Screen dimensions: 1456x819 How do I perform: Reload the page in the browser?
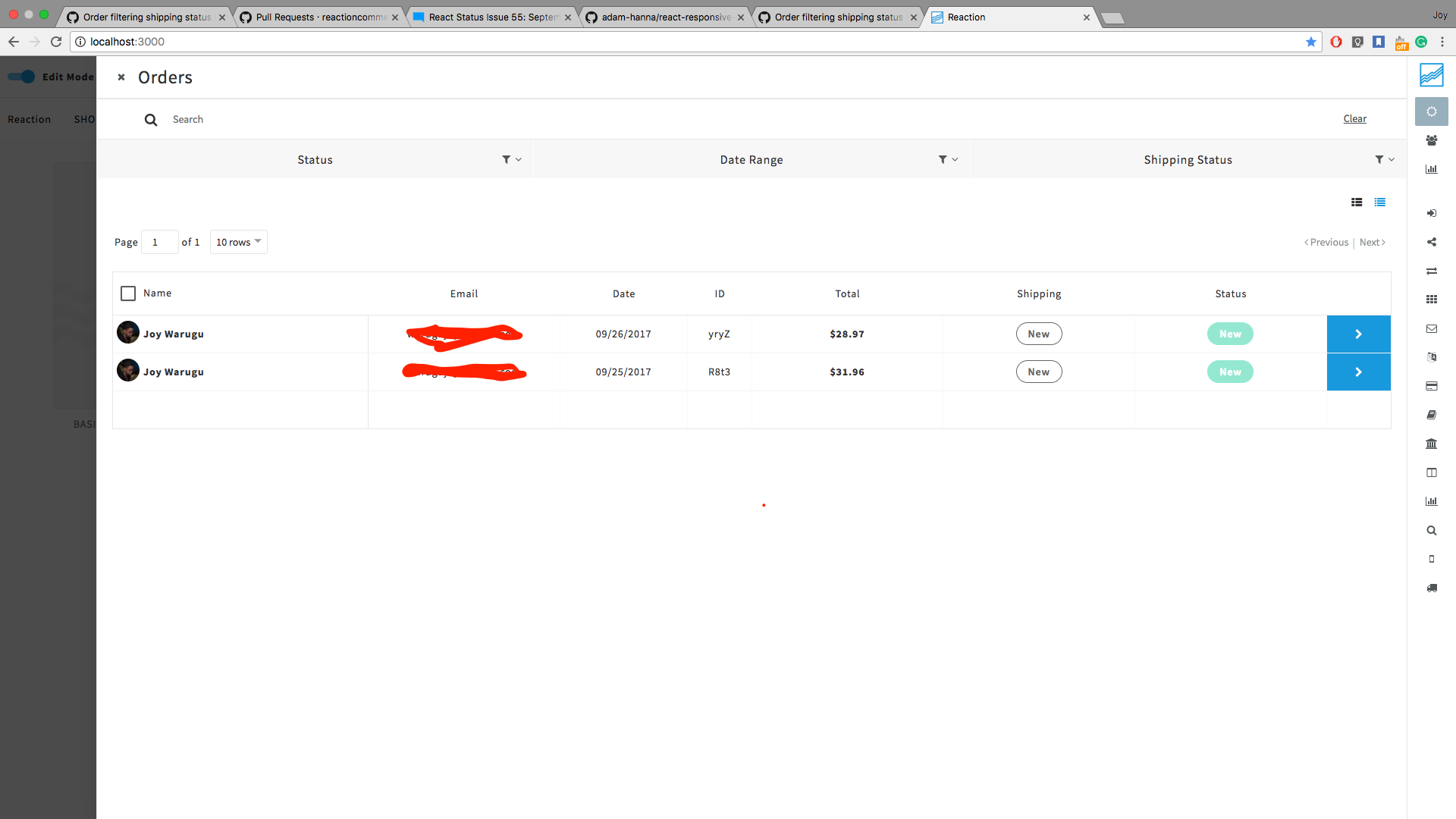pos(56,42)
